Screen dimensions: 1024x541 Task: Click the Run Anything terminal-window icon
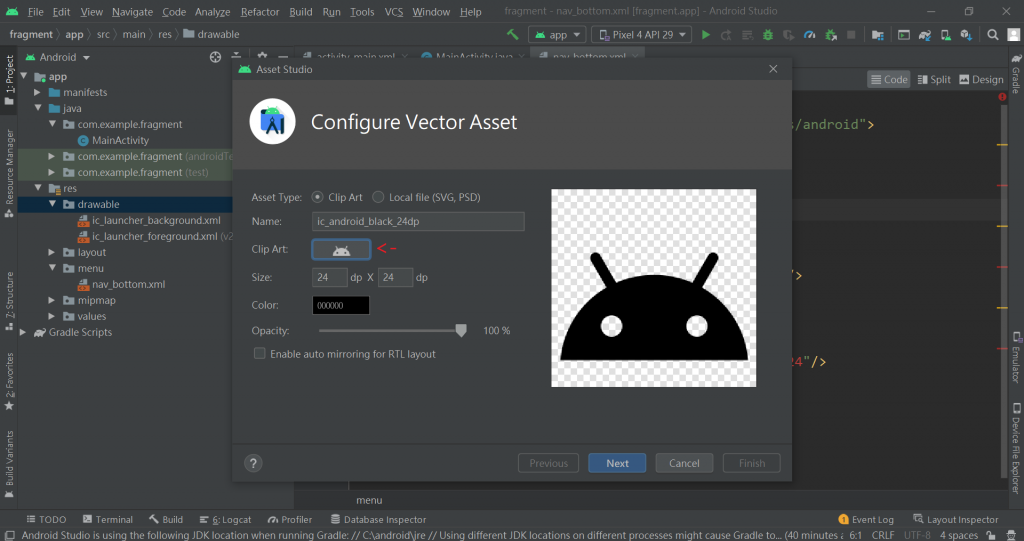coord(904,35)
